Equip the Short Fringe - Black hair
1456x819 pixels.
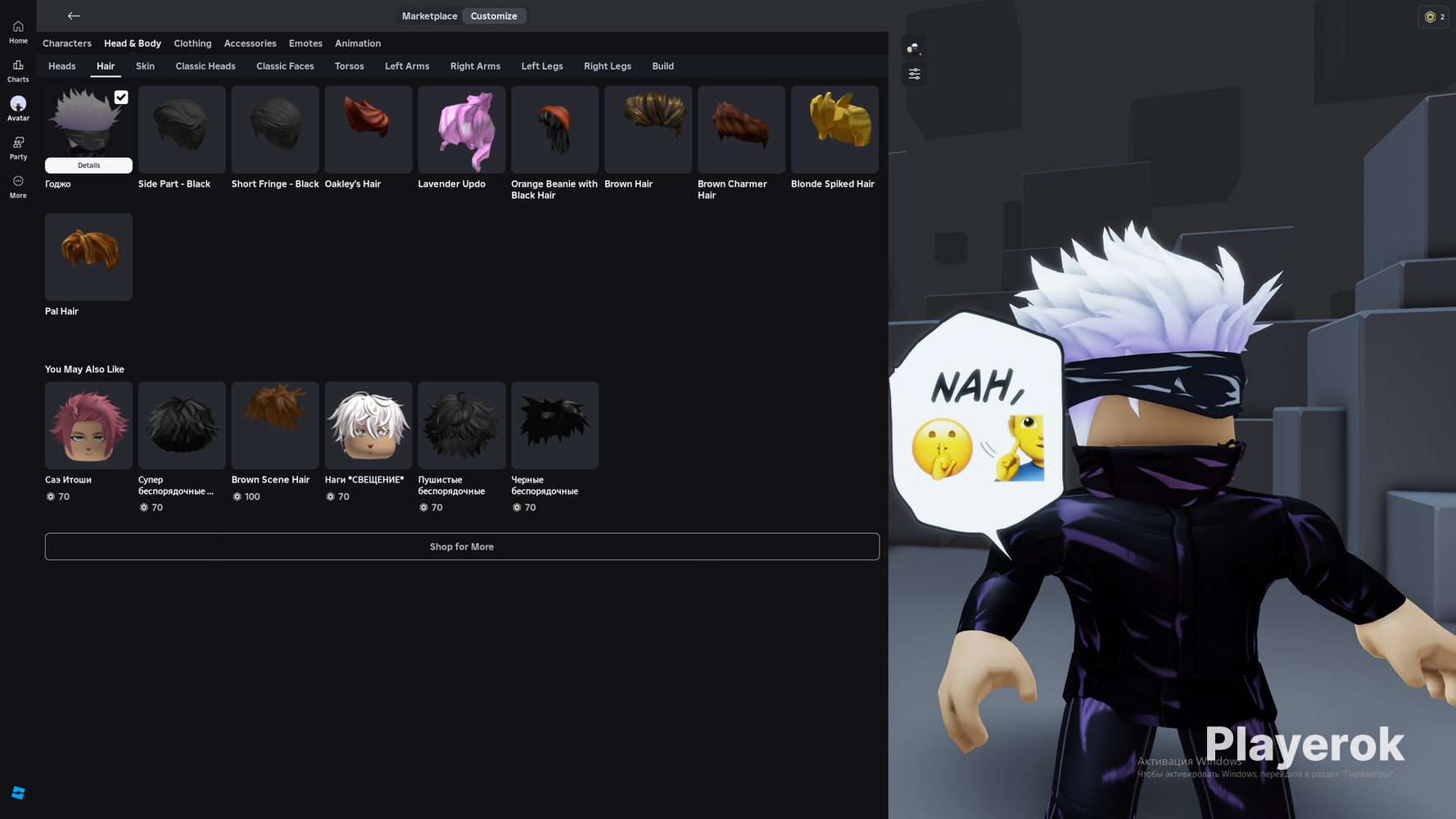(275, 129)
